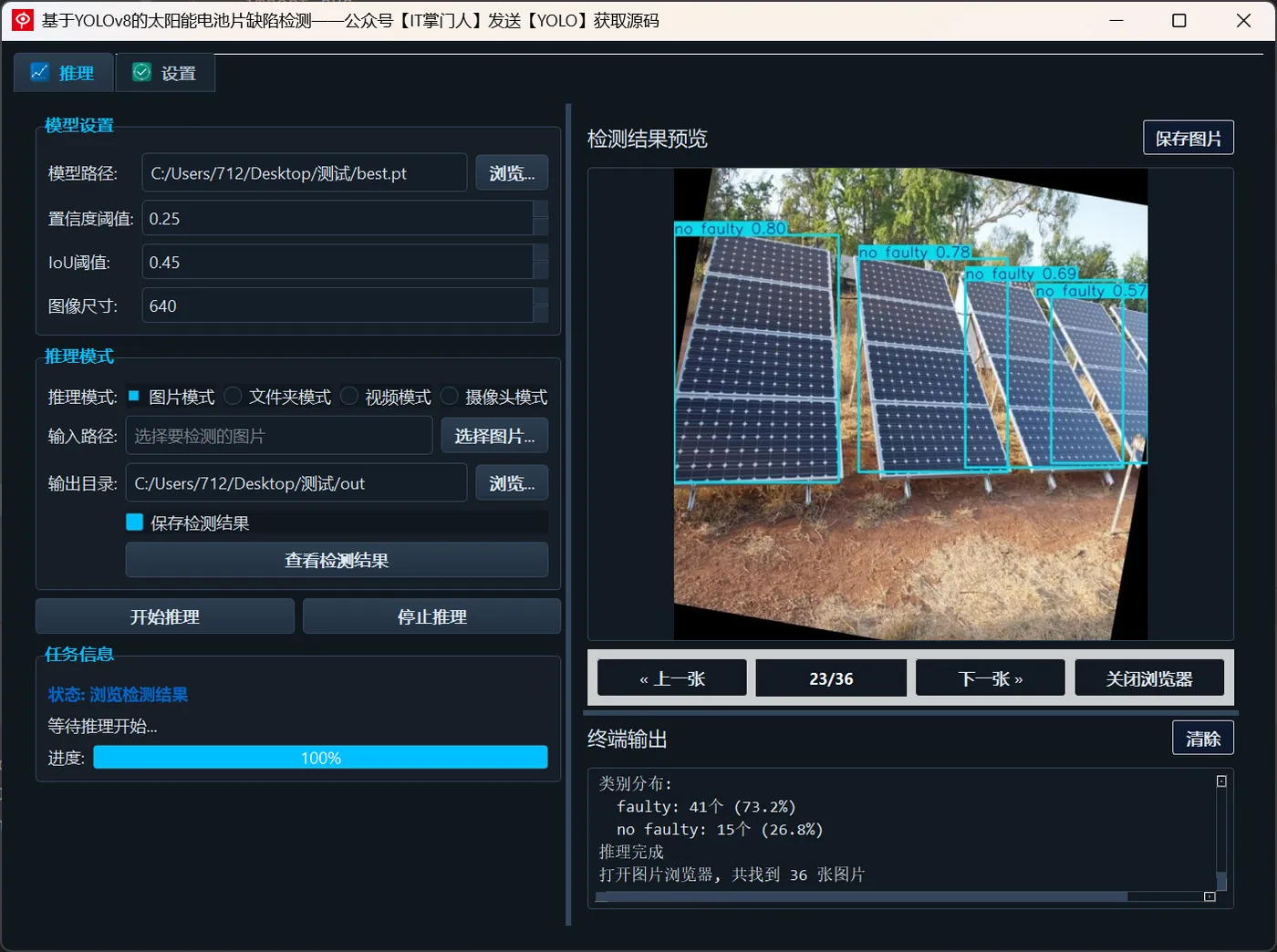Start inference with 开始推理
This screenshot has height=952, width=1277.
click(165, 616)
